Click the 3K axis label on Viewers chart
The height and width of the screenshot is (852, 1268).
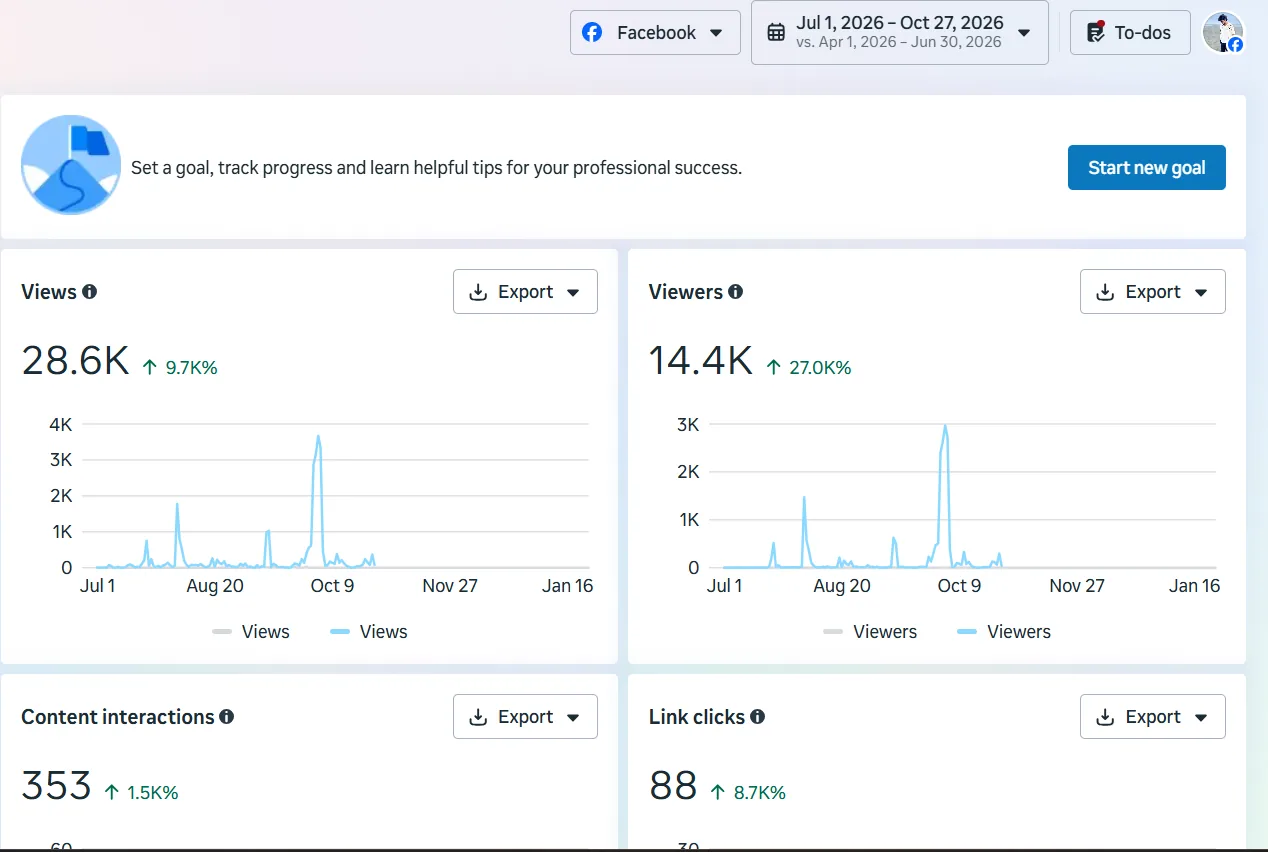coord(688,424)
